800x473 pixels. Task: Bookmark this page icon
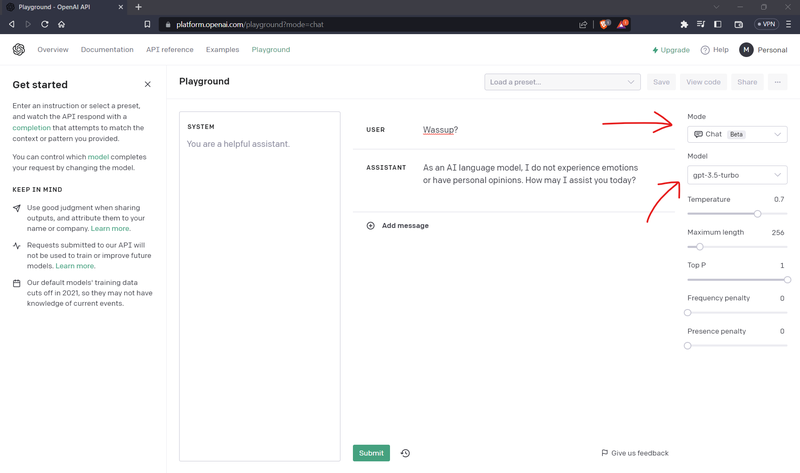coord(147,24)
